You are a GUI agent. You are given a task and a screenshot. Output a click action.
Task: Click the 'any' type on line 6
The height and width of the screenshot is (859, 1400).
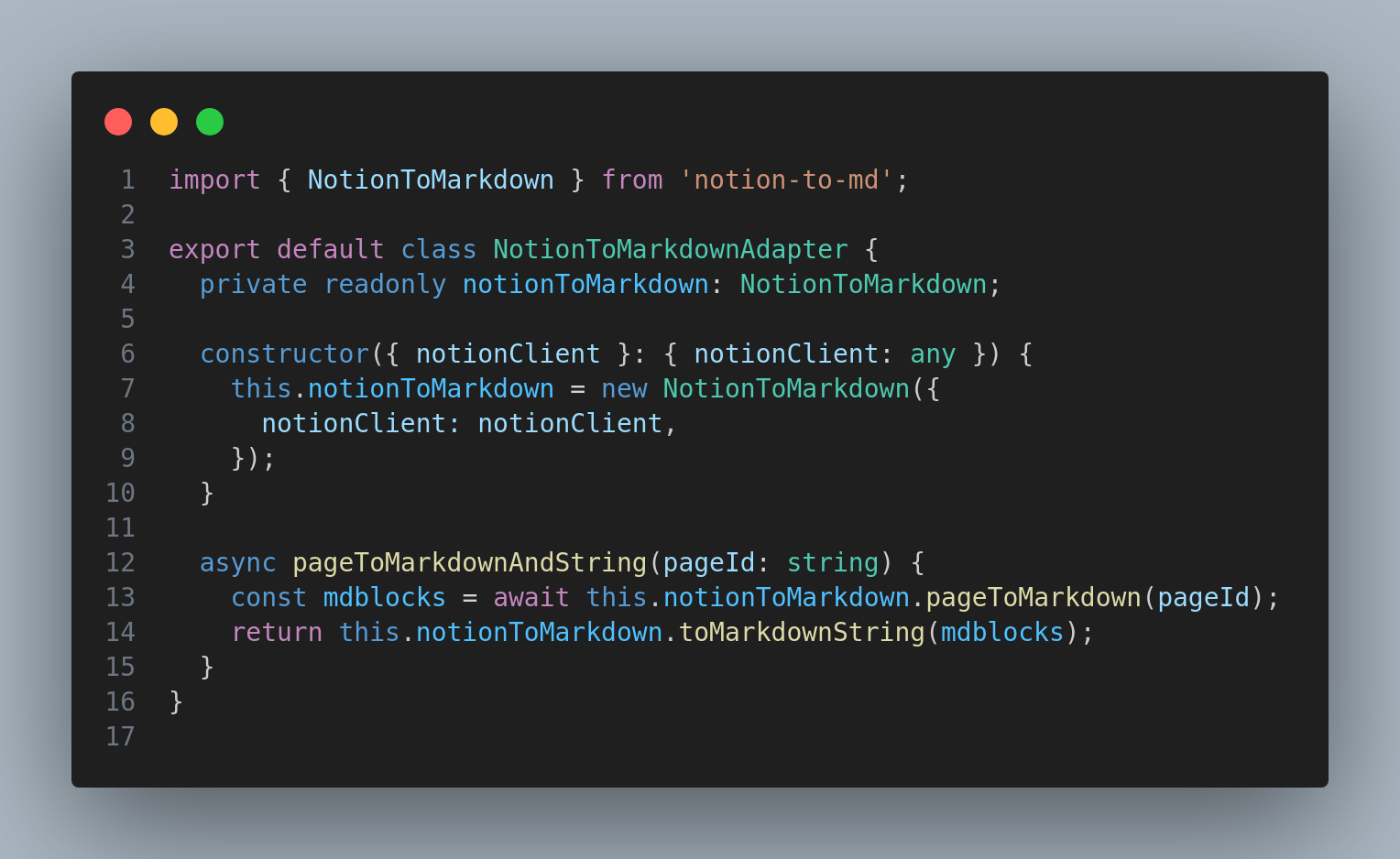coord(933,354)
